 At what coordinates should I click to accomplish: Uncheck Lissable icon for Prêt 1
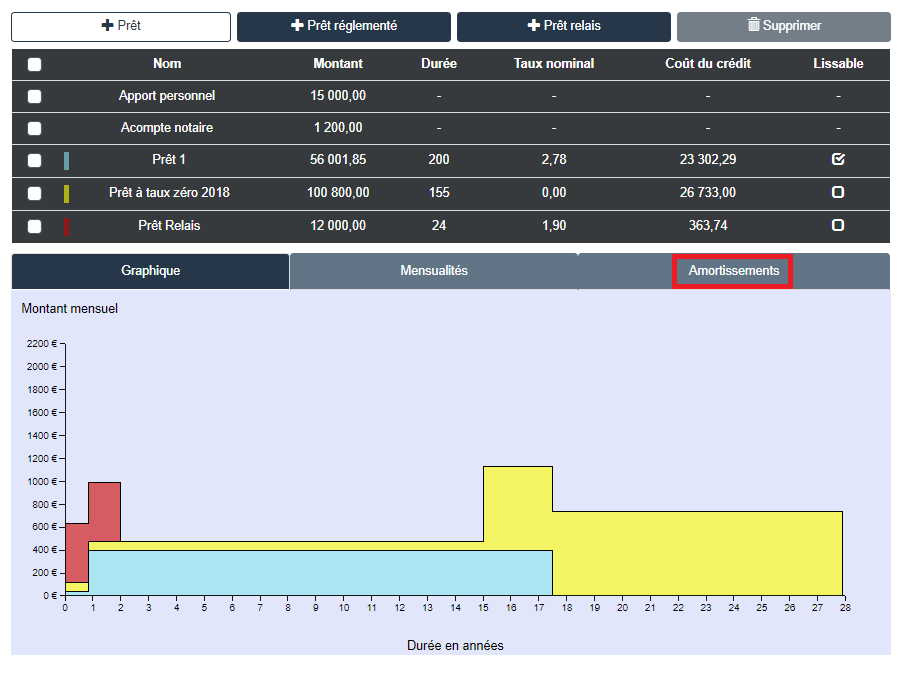pos(838,160)
